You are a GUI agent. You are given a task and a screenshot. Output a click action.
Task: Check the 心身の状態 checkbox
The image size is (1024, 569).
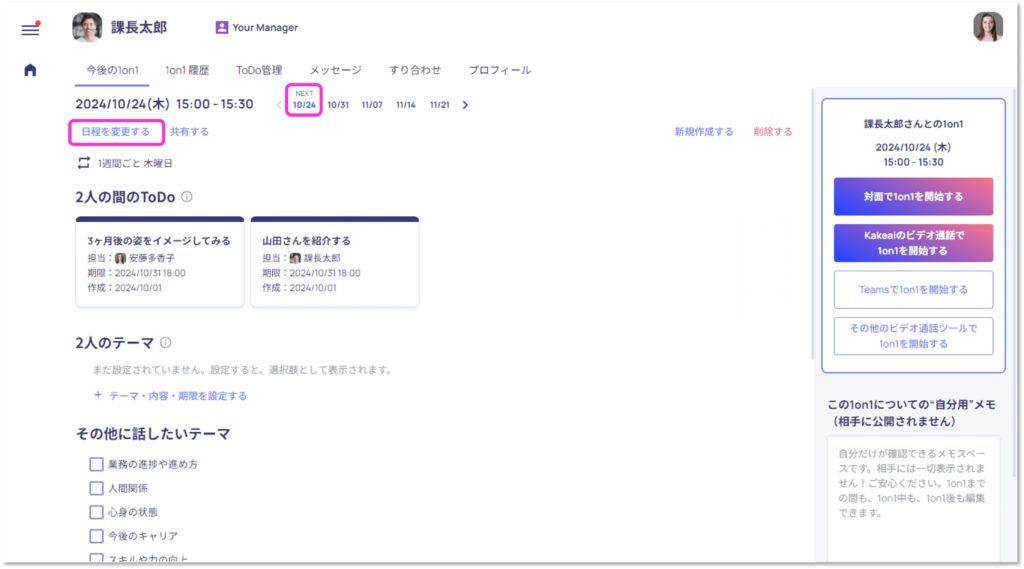tap(97, 512)
